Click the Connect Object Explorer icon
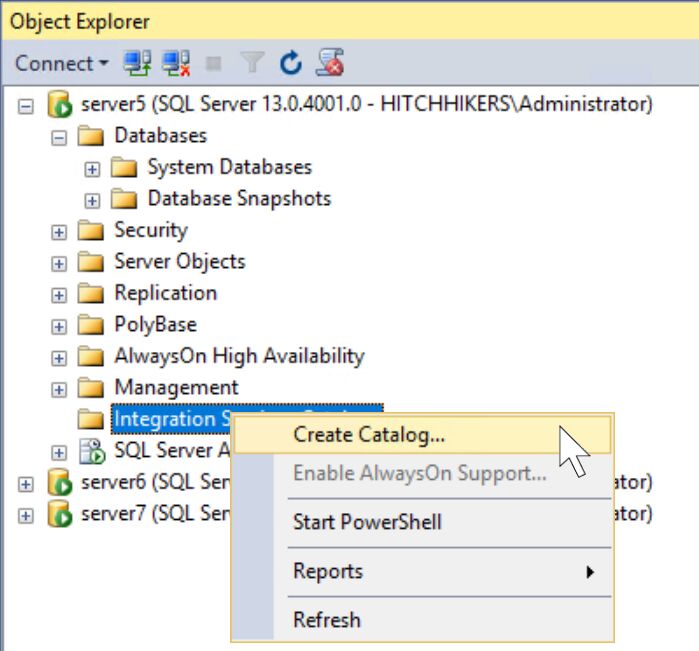 pyautogui.click(x=137, y=63)
